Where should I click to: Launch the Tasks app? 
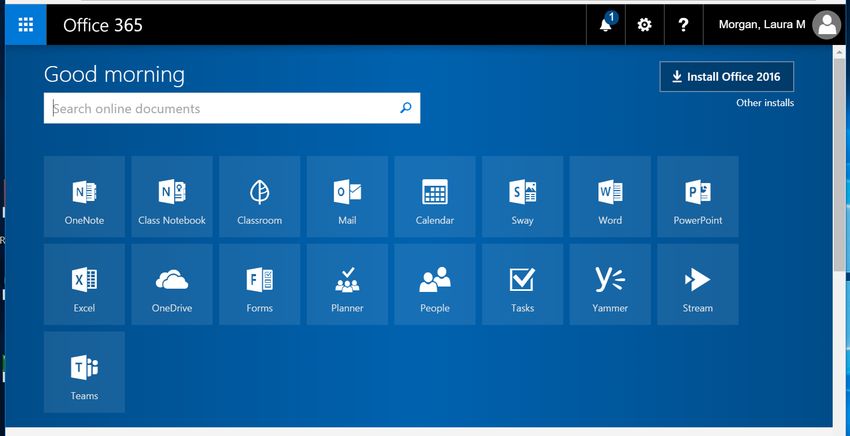pos(523,284)
